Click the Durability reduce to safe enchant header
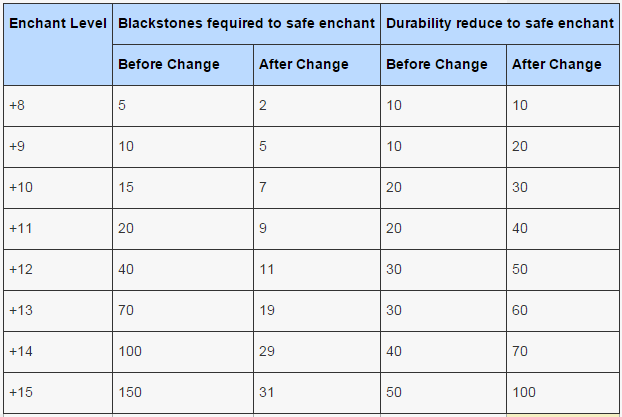 coord(499,22)
